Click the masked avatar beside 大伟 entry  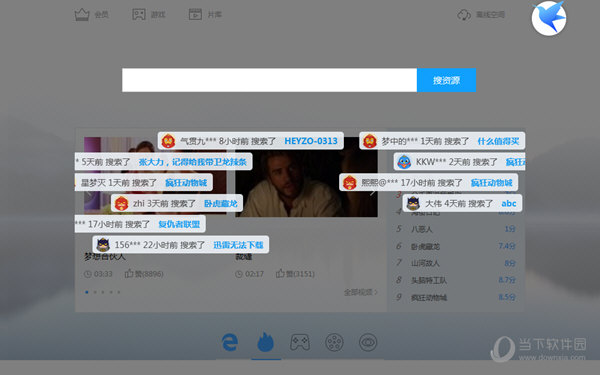[413, 203]
